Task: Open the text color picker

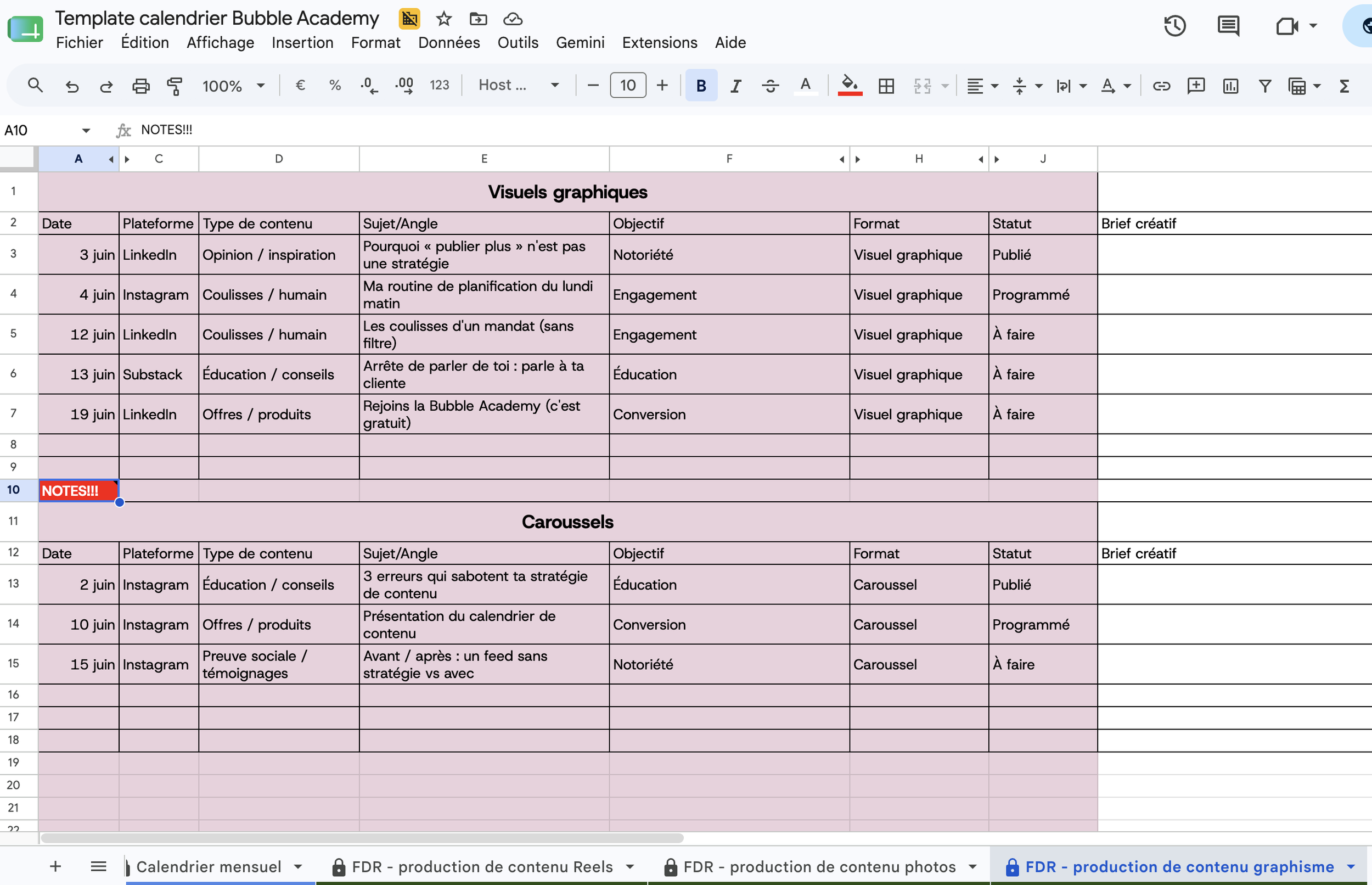Action: click(806, 86)
